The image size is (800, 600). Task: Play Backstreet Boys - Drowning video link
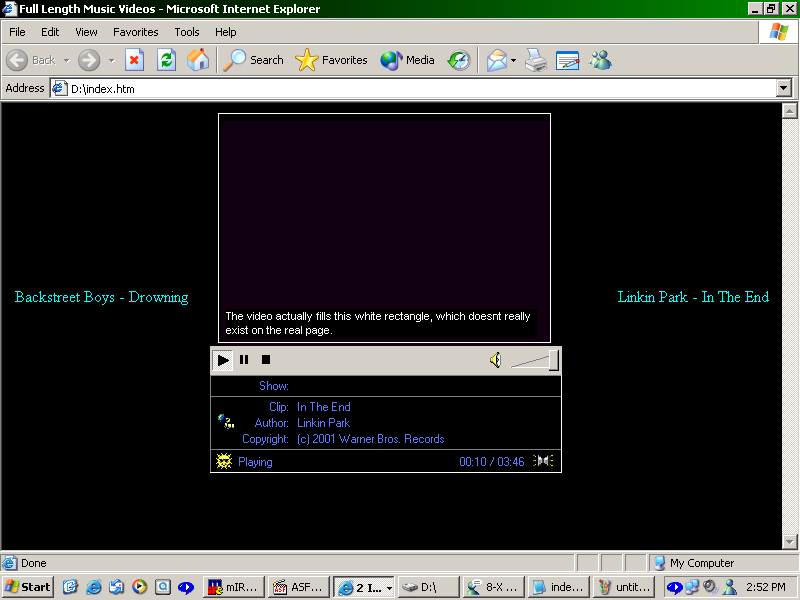[x=101, y=297]
